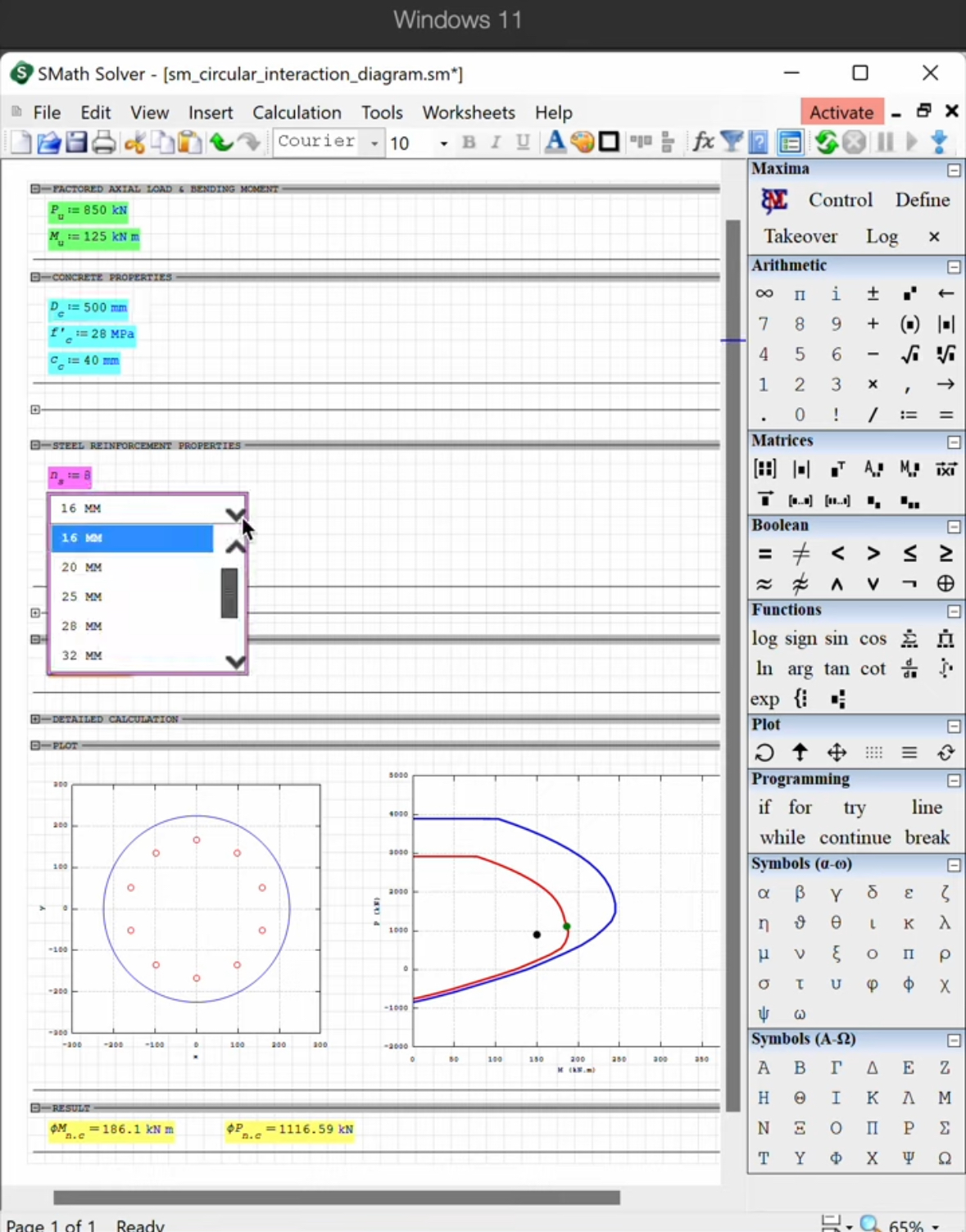Click the Rotate plot icon
The image size is (966, 1232).
tap(764, 753)
